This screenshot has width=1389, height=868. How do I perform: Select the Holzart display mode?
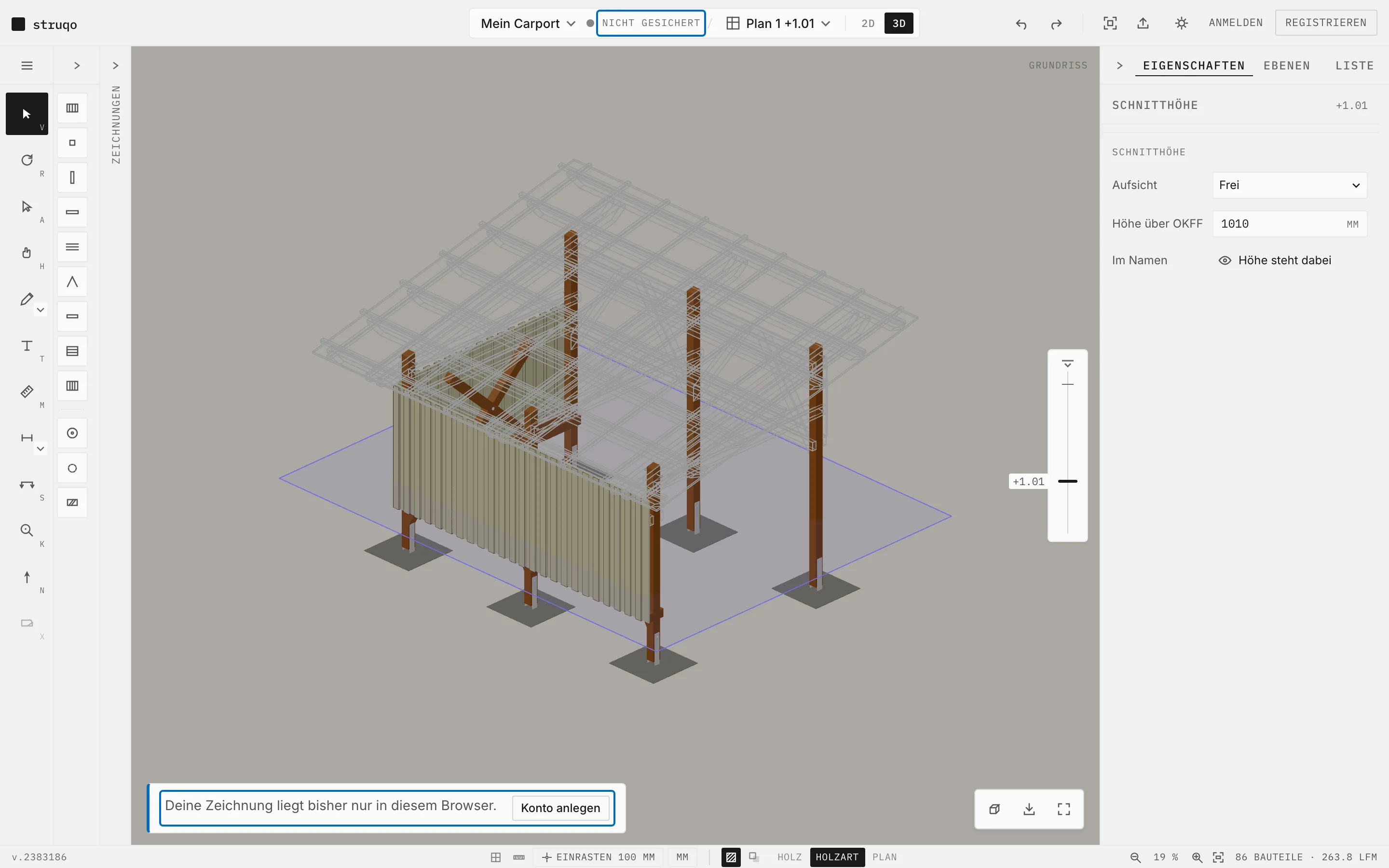(x=837, y=857)
